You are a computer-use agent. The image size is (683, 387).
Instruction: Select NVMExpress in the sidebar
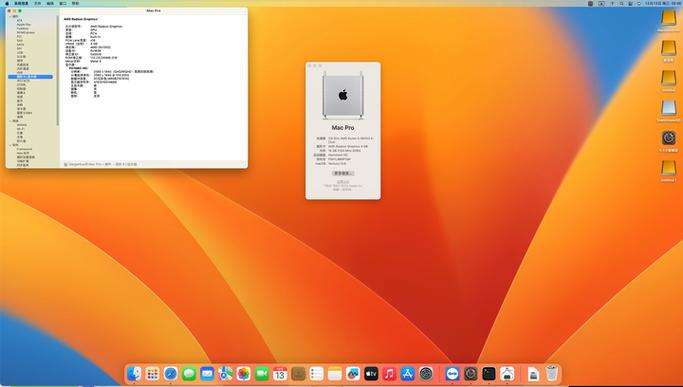pyautogui.click(x=26, y=32)
